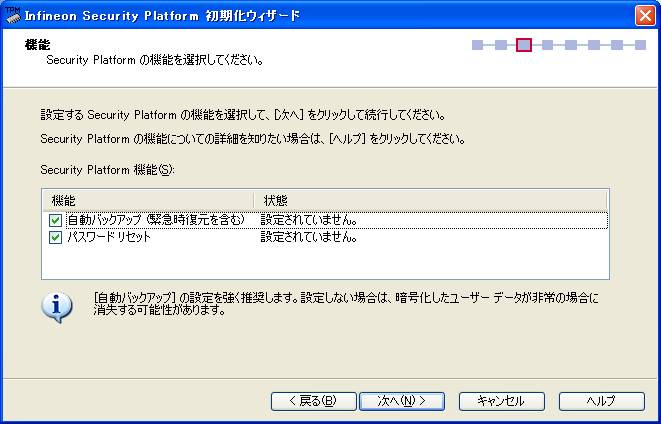
Task: Toggle the 自動バックアップ checkbox
Action: (x=55, y=220)
